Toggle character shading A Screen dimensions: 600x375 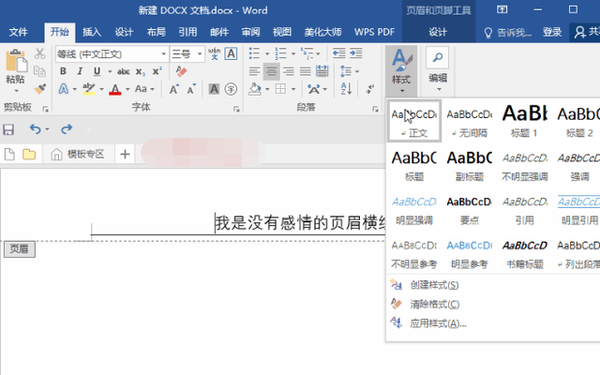click(x=214, y=89)
